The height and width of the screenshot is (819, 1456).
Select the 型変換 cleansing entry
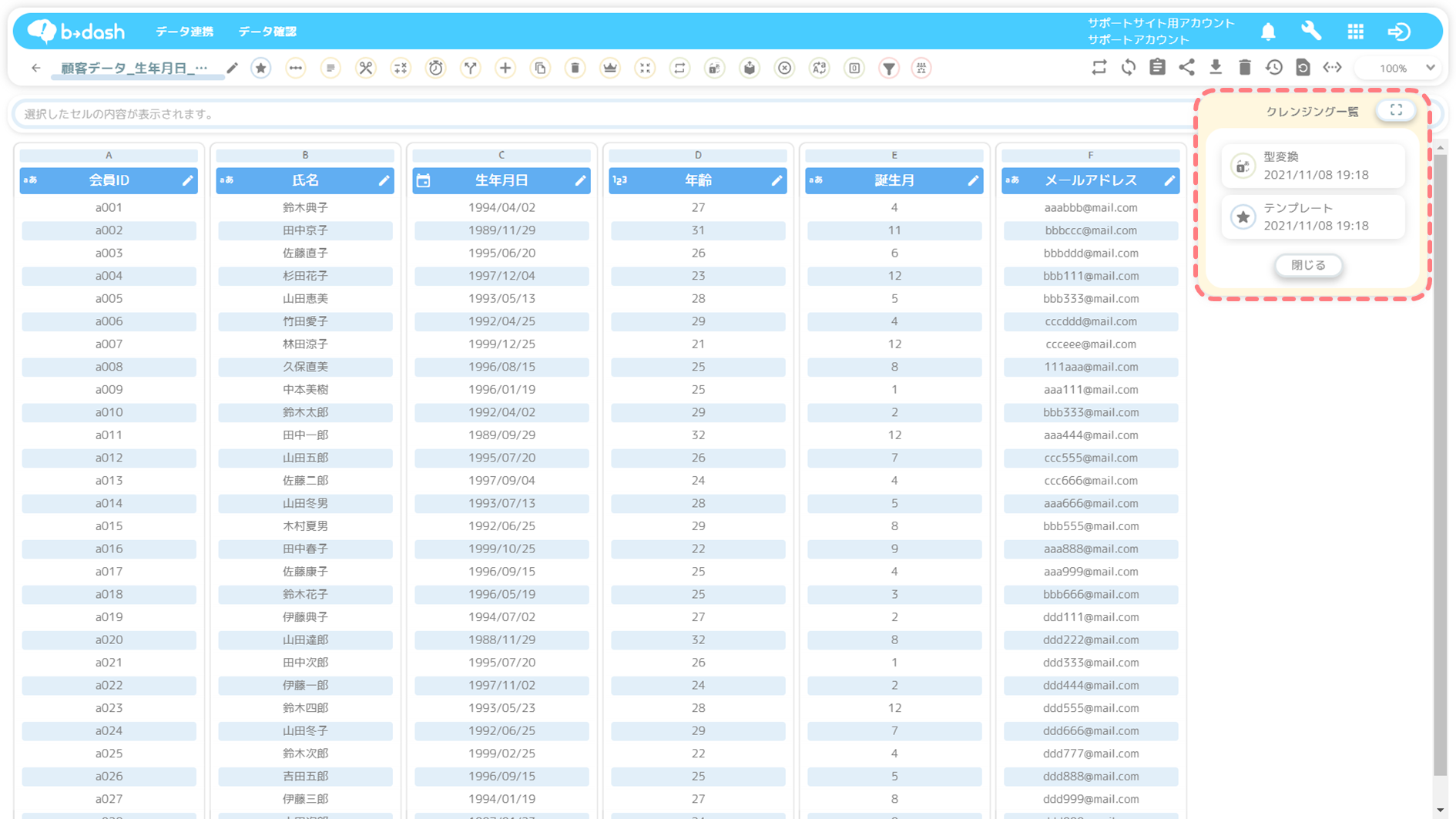(x=1313, y=166)
